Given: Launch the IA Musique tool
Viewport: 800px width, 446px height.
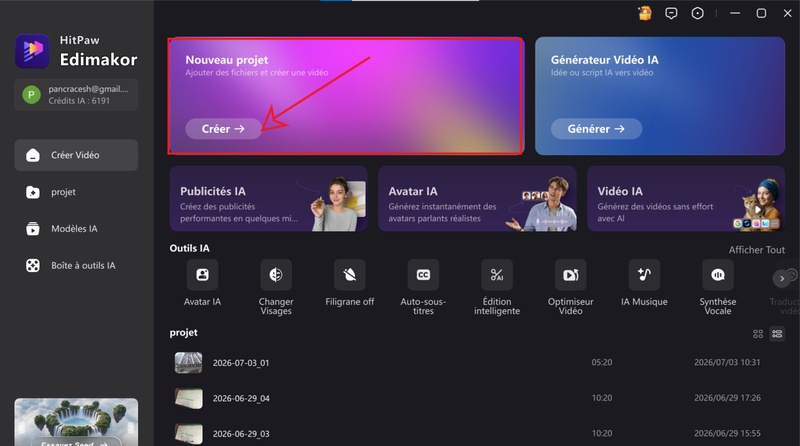Looking at the screenshot, I should point(644,275).
